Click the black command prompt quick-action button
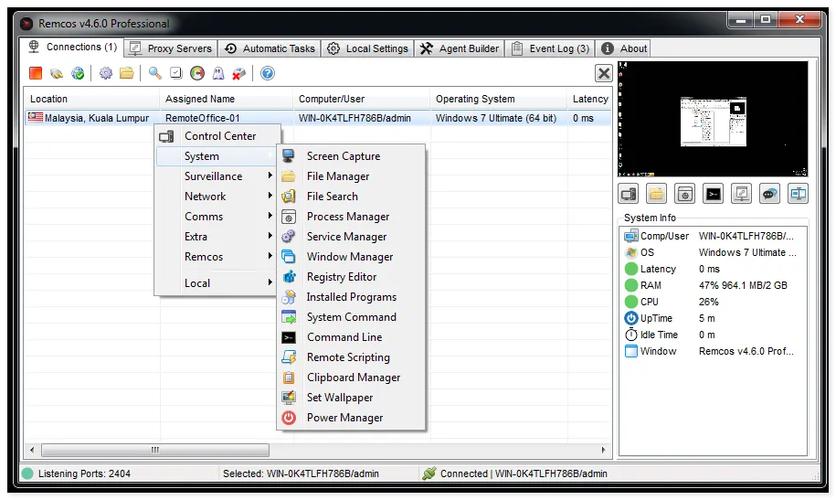Image resolution: width=836 pixels, height=500 pixels. (713, 194)
